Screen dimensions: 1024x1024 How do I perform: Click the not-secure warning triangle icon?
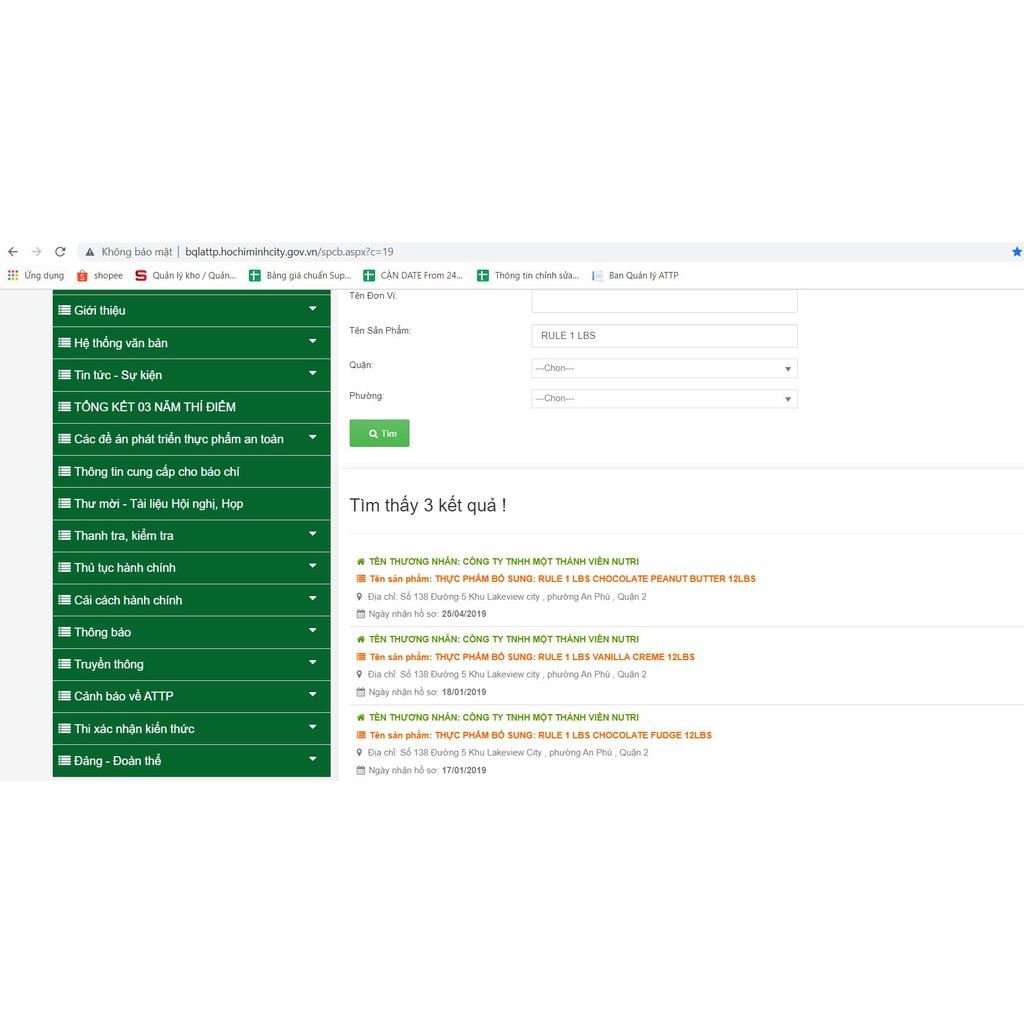(90, 251)
